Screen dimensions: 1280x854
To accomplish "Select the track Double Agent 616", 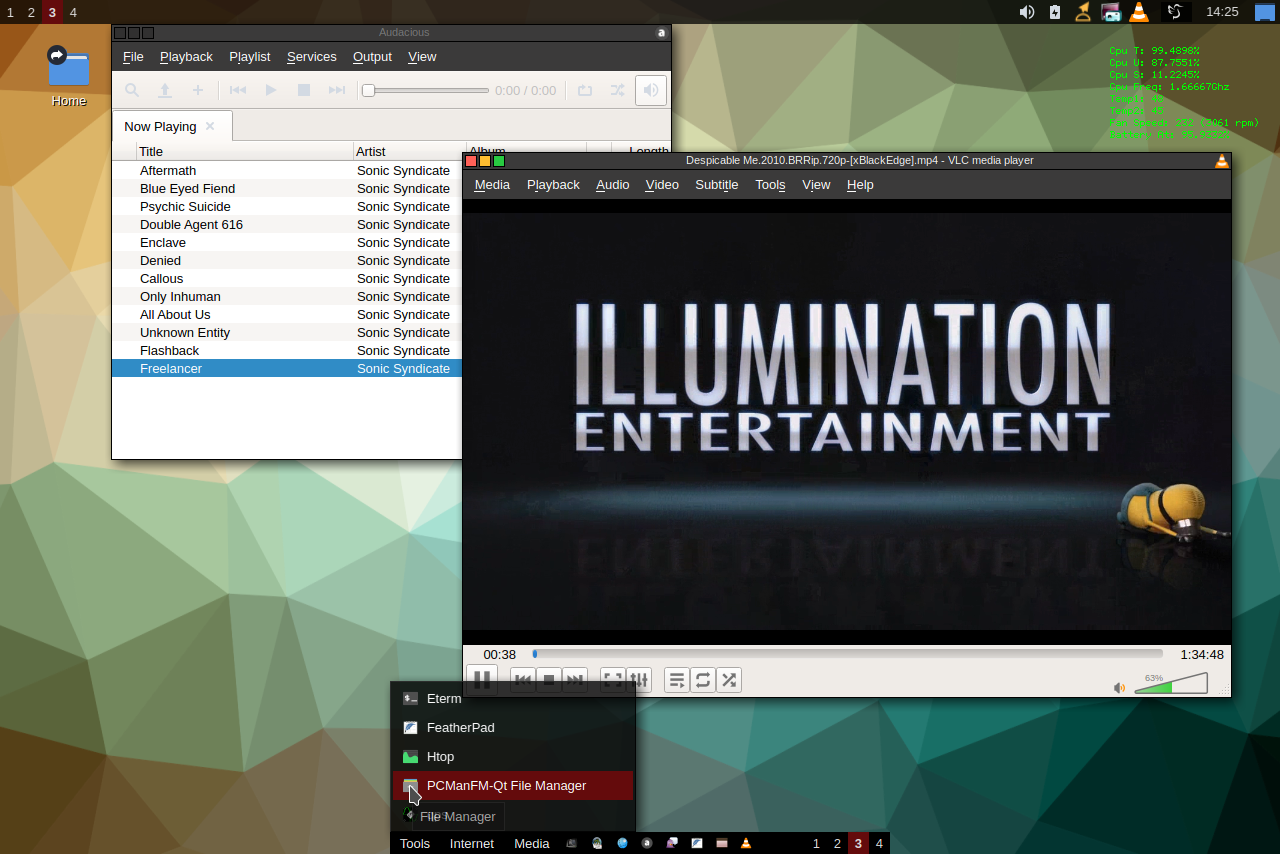I will [287, 225].
